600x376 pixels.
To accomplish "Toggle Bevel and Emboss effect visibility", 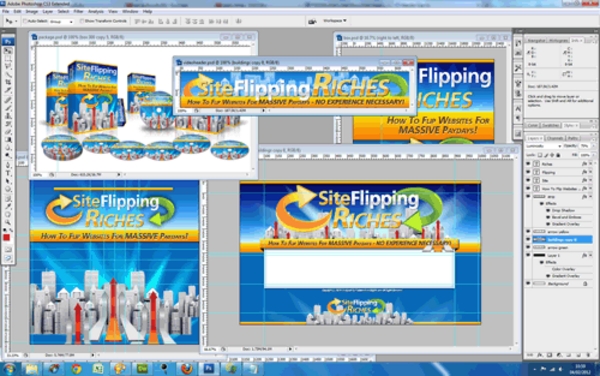I will pyautogui.click(x=548, y=217).
